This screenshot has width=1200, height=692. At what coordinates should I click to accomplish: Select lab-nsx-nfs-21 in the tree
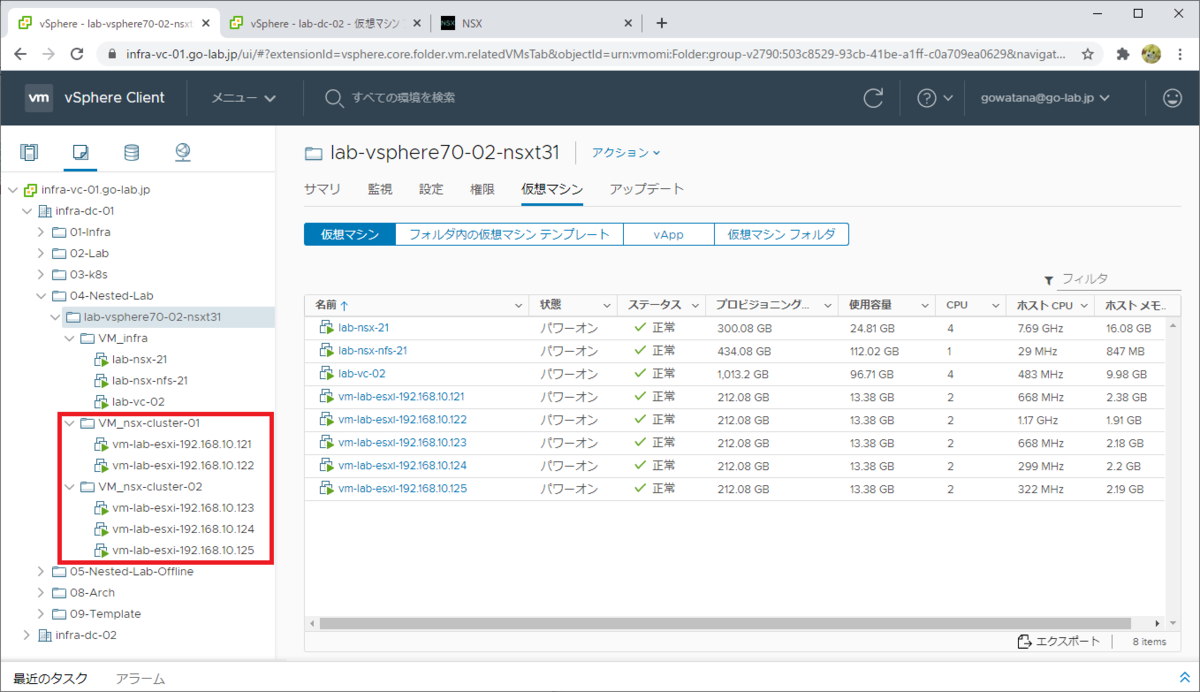pyautogui.click(x=150, y=380)
